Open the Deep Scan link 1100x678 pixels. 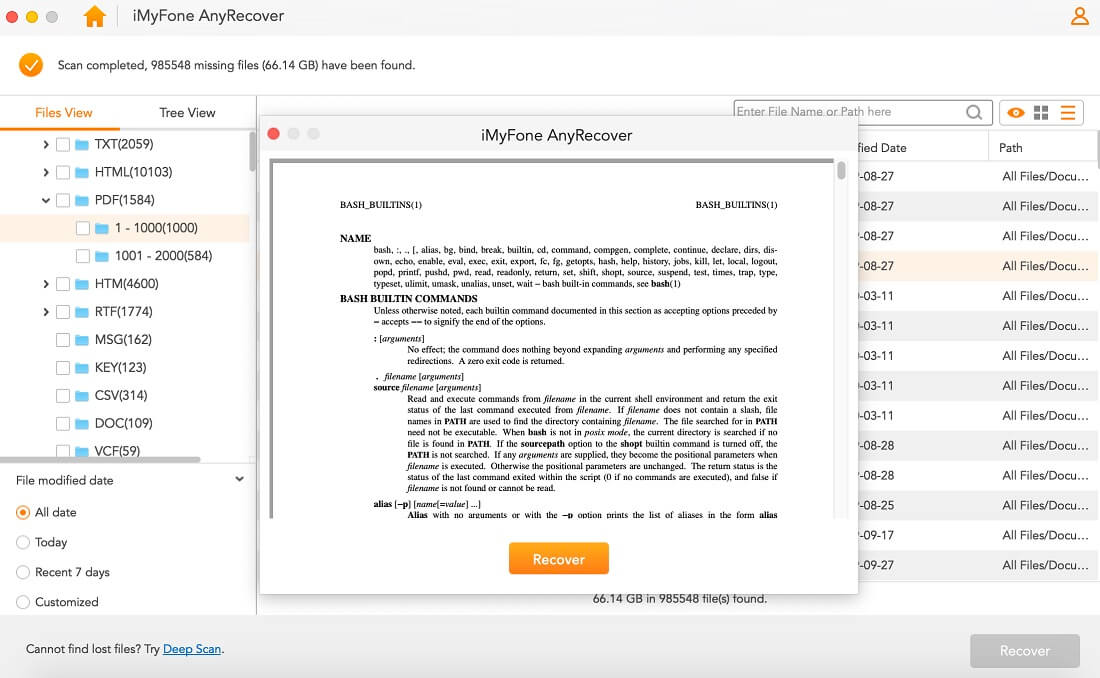click(x=192, y=649)
